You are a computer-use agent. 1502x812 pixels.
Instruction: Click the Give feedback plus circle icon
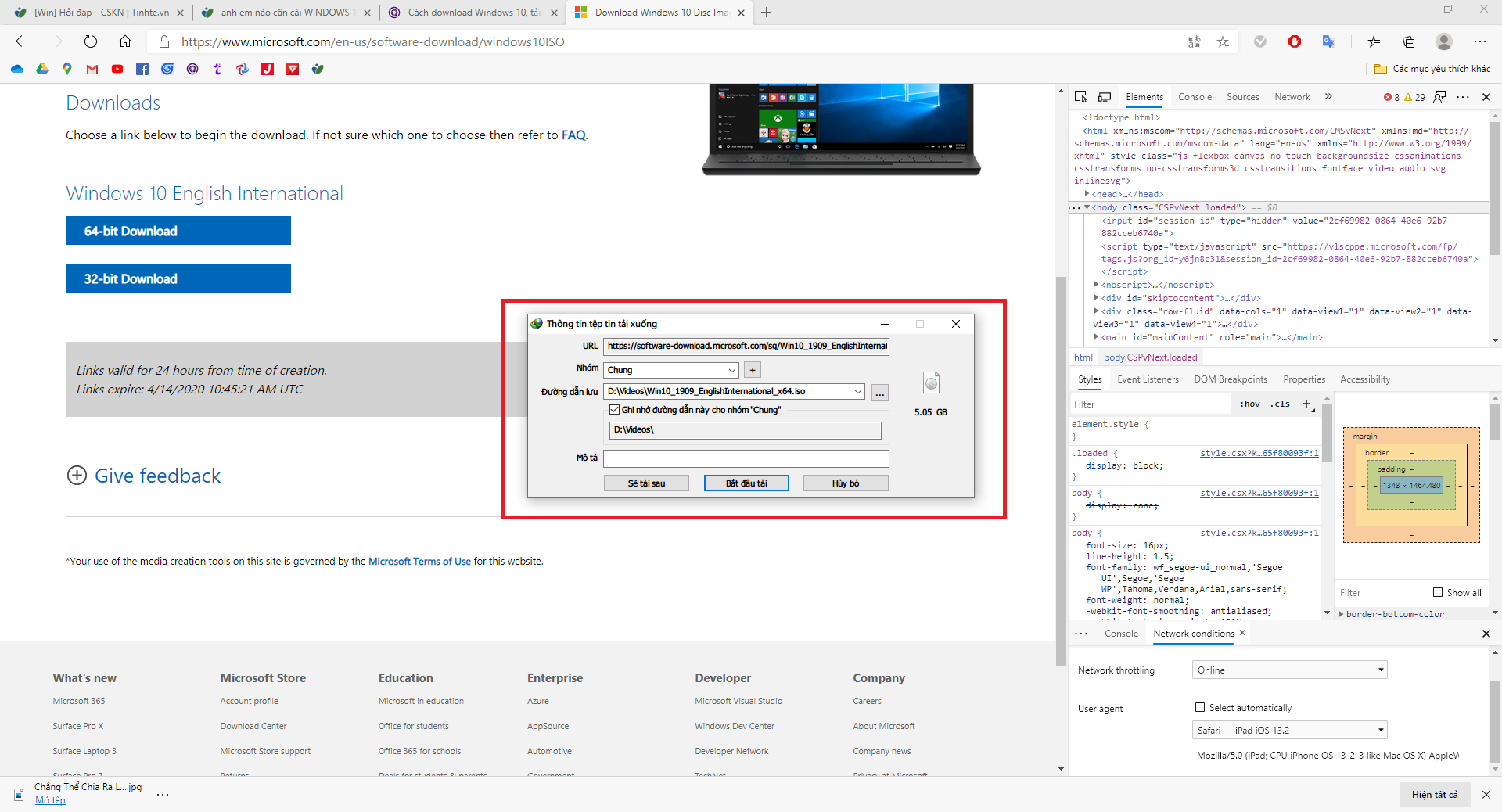click(77, 476)
